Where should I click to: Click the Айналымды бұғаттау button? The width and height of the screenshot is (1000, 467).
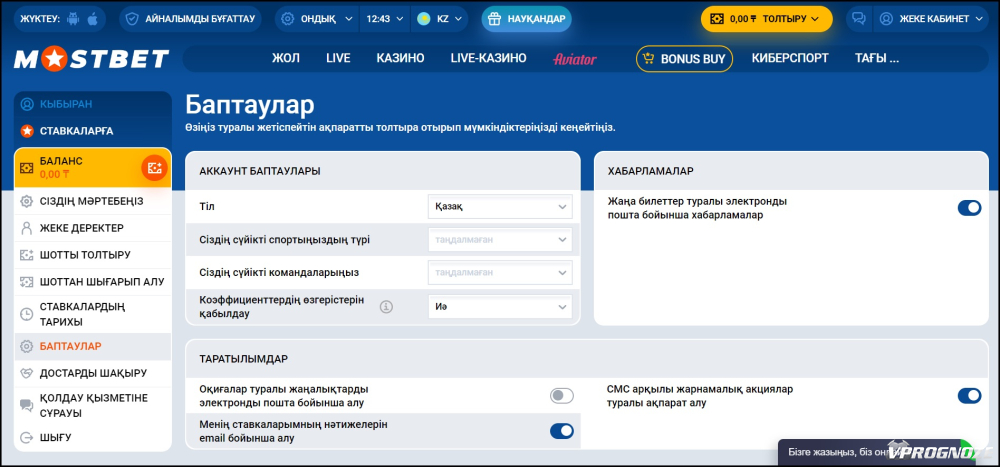(191, 19)
